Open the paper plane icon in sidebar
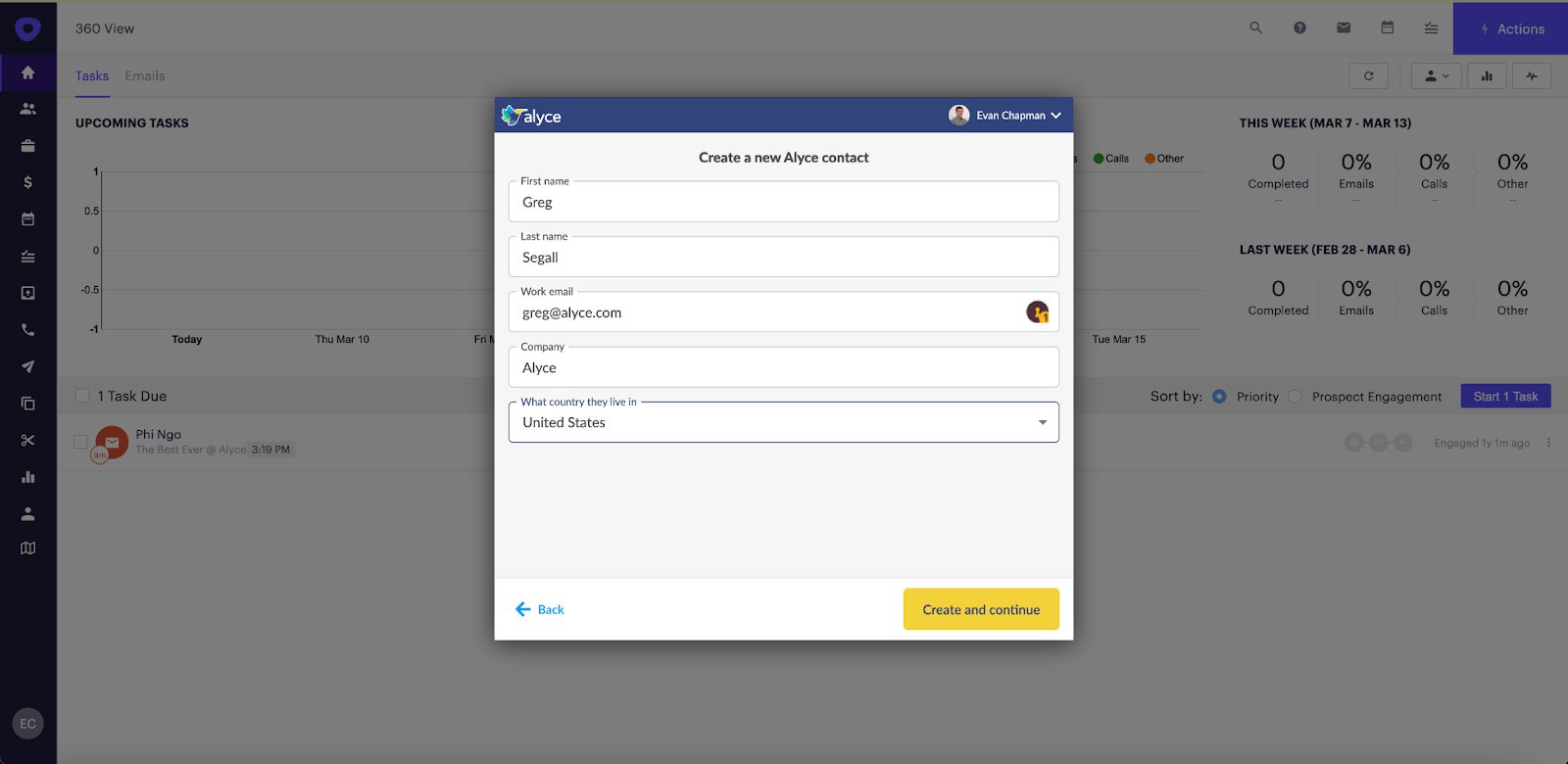 [x=27, y=366]
